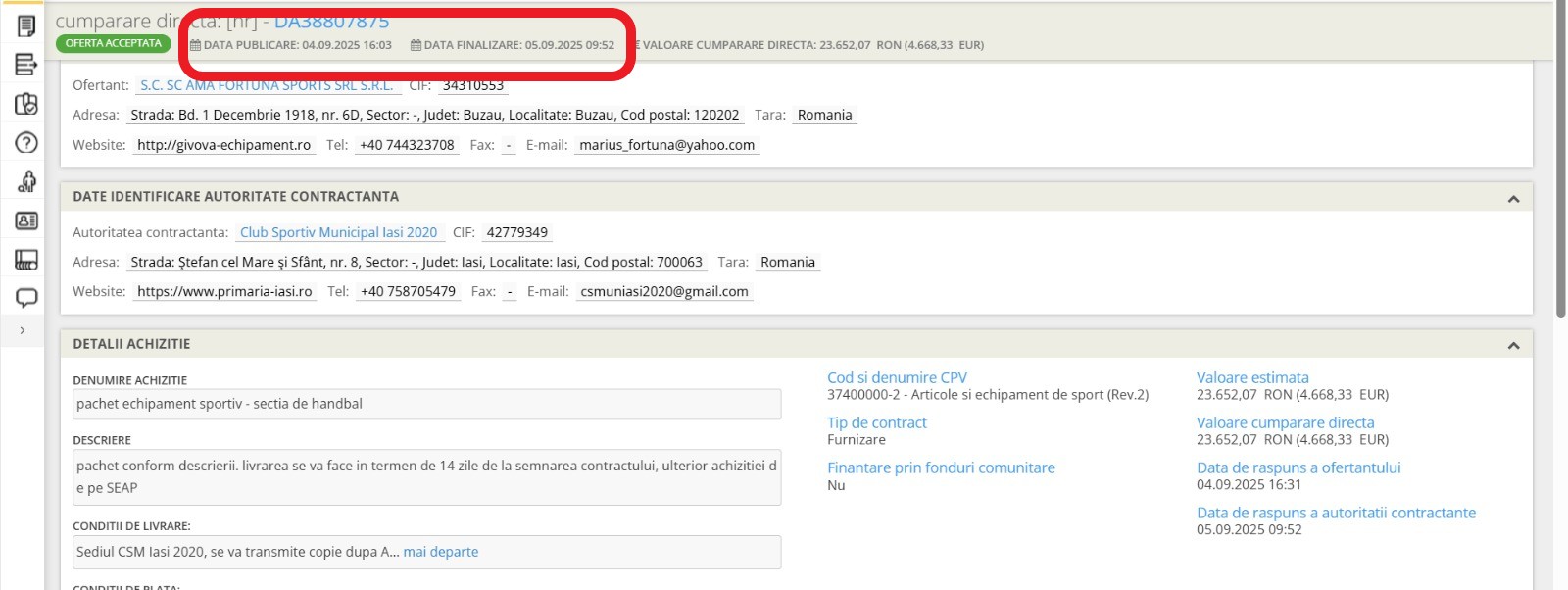Viewport: 1568px width, 590px height.
Task: Expand the left sidebar with chevron arrow
Action: (23, 331)
